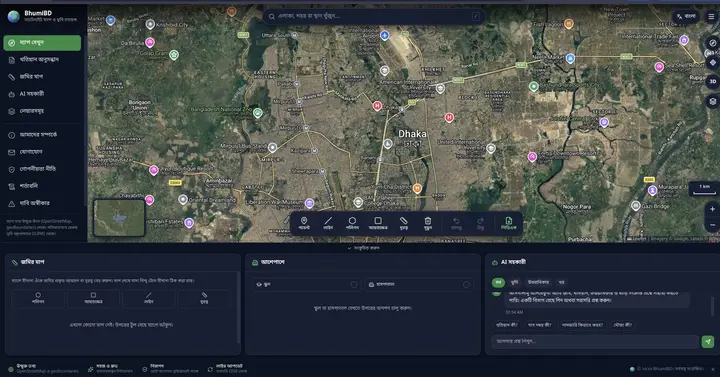Choose rectangle button in land measurement panel

click(93, 298)
